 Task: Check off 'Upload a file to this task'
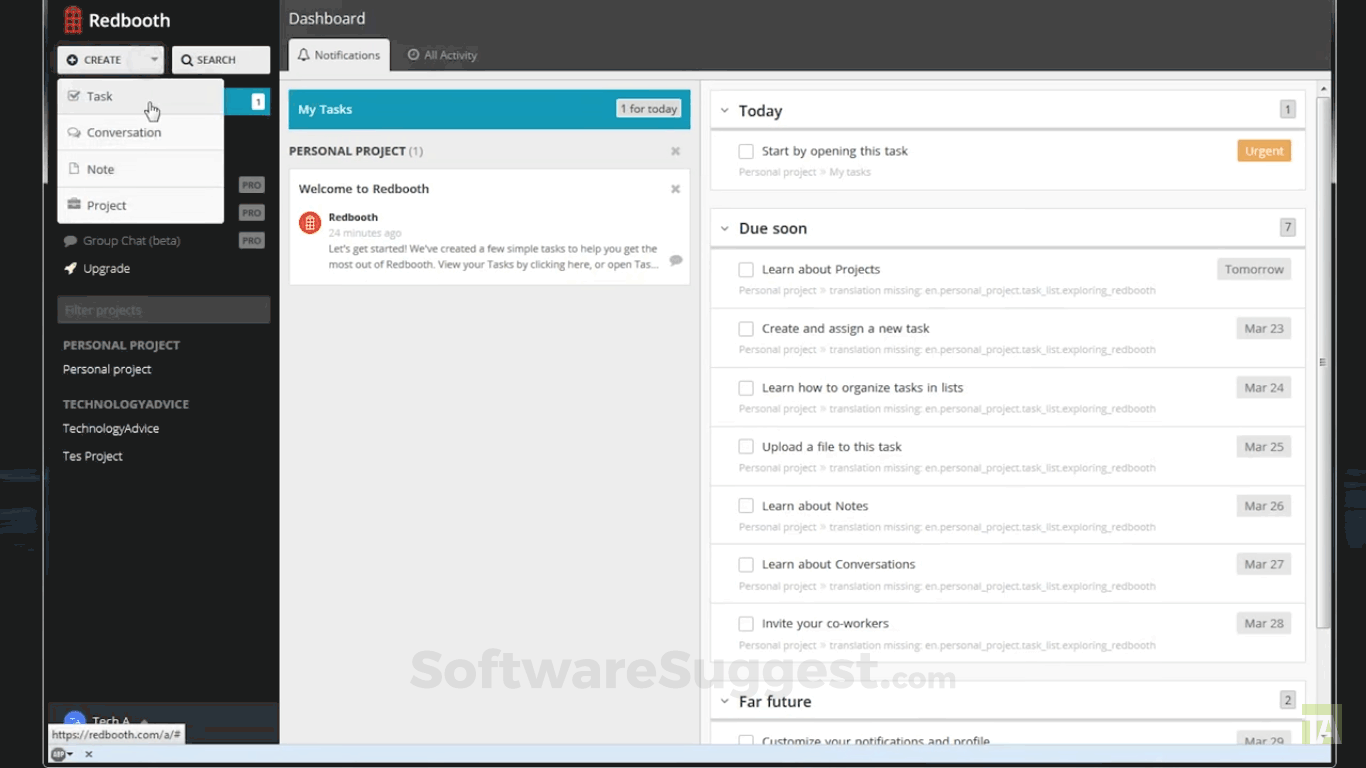pyautogui.click(x=746, y=447)
